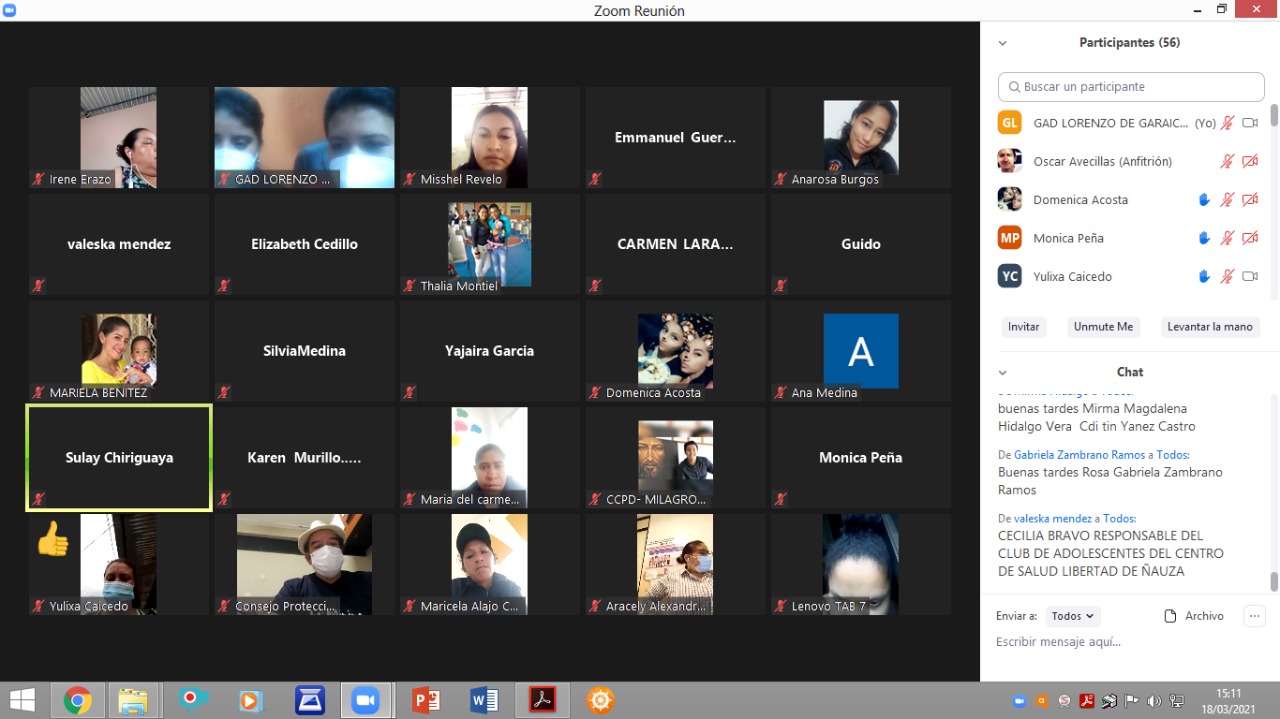Image resolution: width=1280 pixels, height=719 pixels.
Task: Toggle raise hand with Levantar la mano
Action: pyautogui.click(x=1209, y=327)
